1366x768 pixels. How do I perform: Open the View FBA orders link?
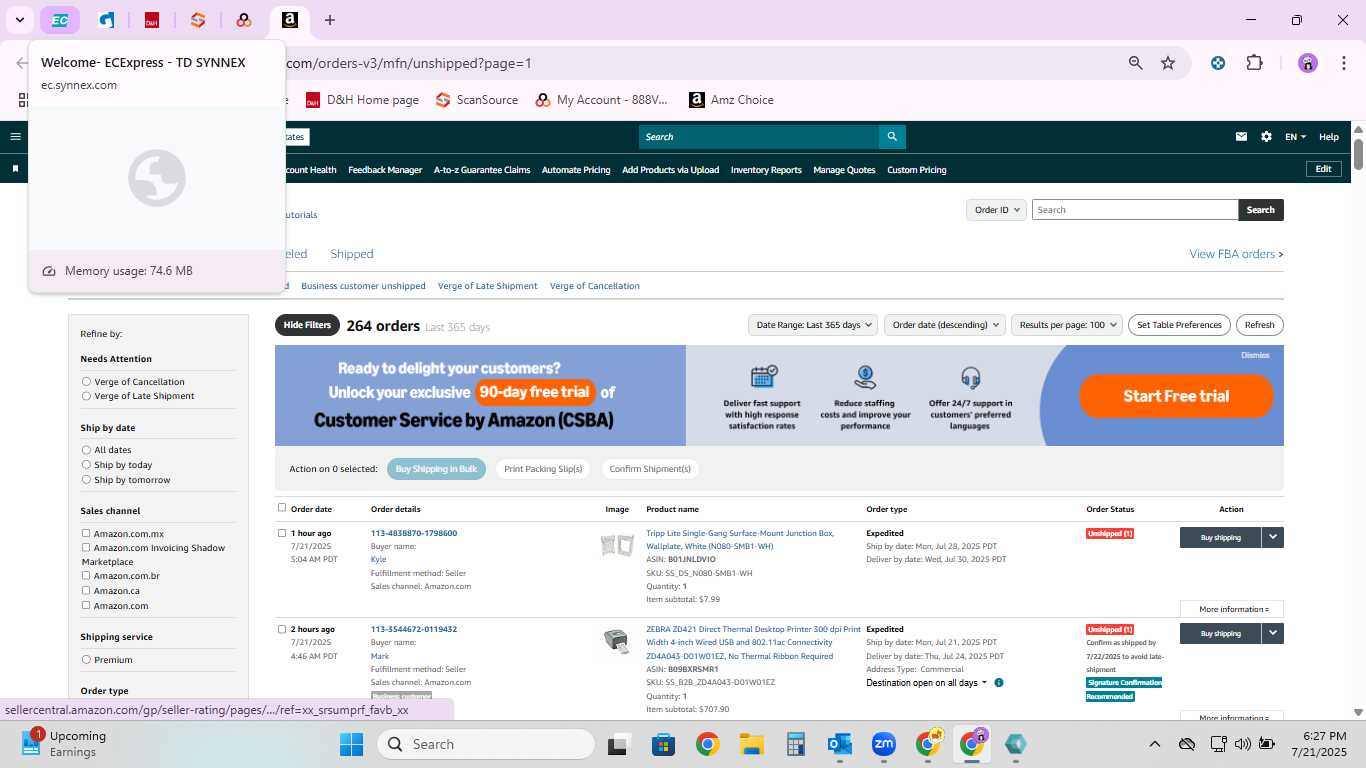(1236, 254)
